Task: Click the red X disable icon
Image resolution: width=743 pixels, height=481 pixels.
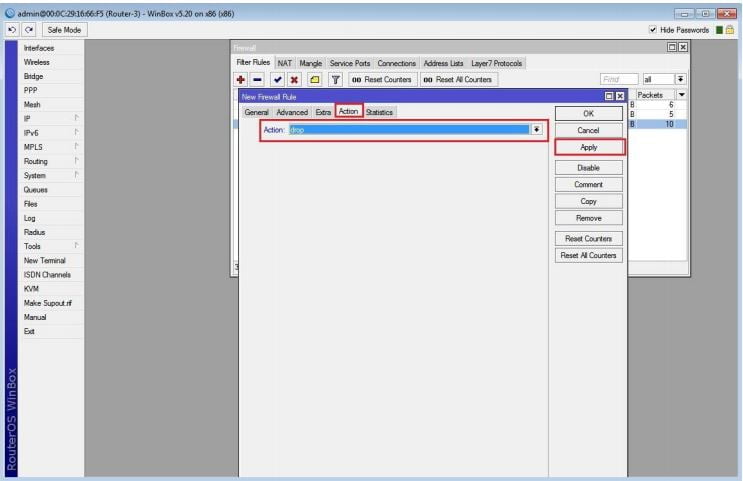Action: (x=294, y=79)
